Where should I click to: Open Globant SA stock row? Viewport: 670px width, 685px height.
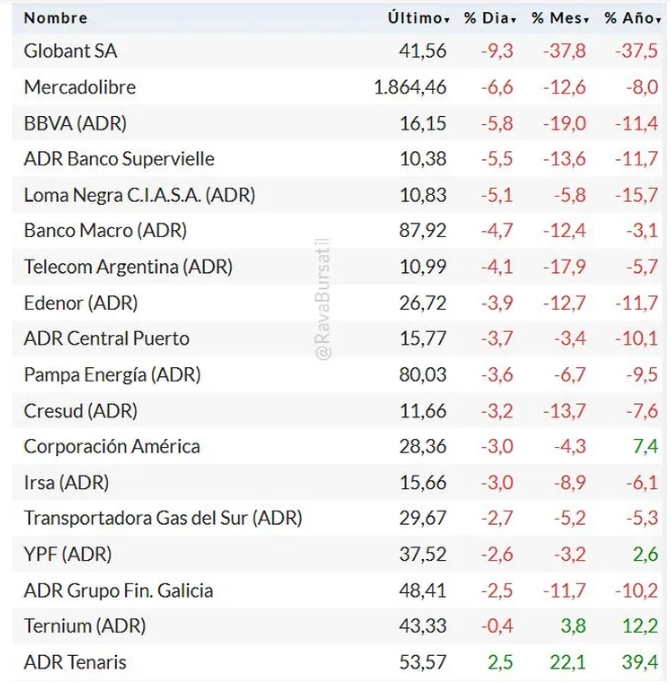click(70, 51)
